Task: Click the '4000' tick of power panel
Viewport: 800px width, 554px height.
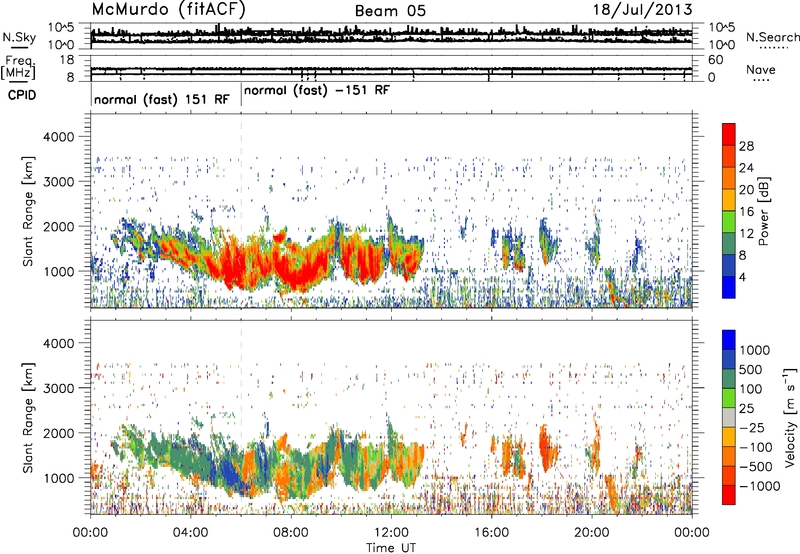Action: [59, 137]
